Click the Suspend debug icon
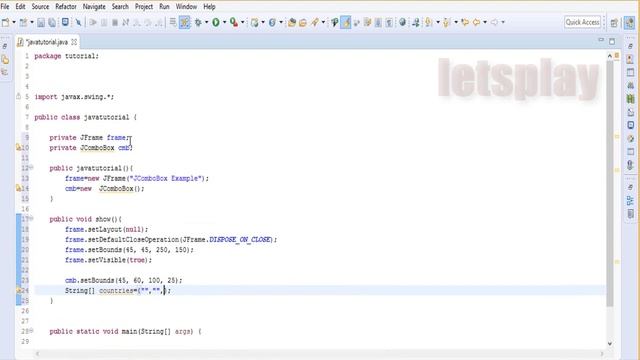The image size is (640, 360). pos(104,22)
